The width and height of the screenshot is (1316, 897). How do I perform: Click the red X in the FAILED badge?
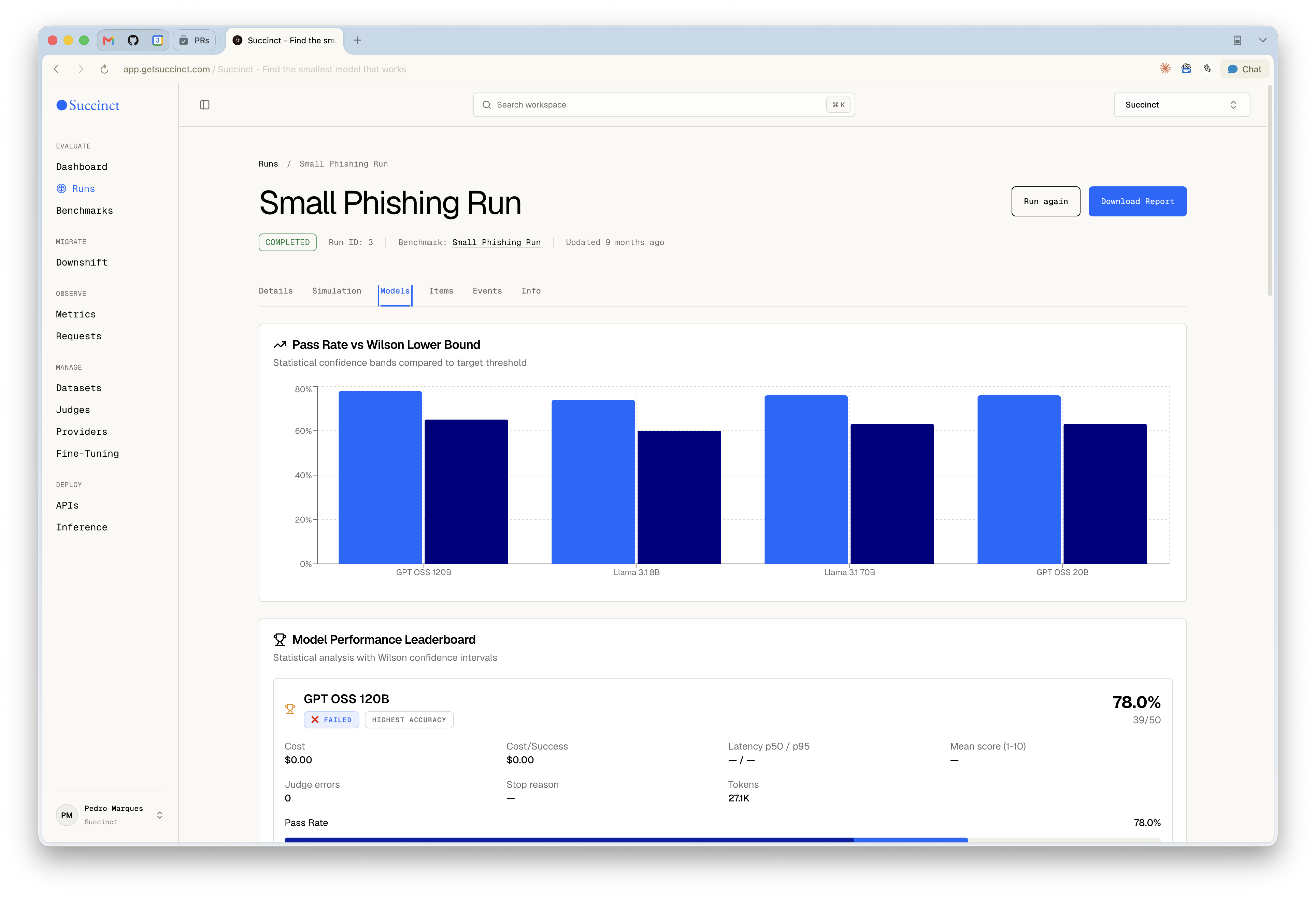(x=315, y=720)
